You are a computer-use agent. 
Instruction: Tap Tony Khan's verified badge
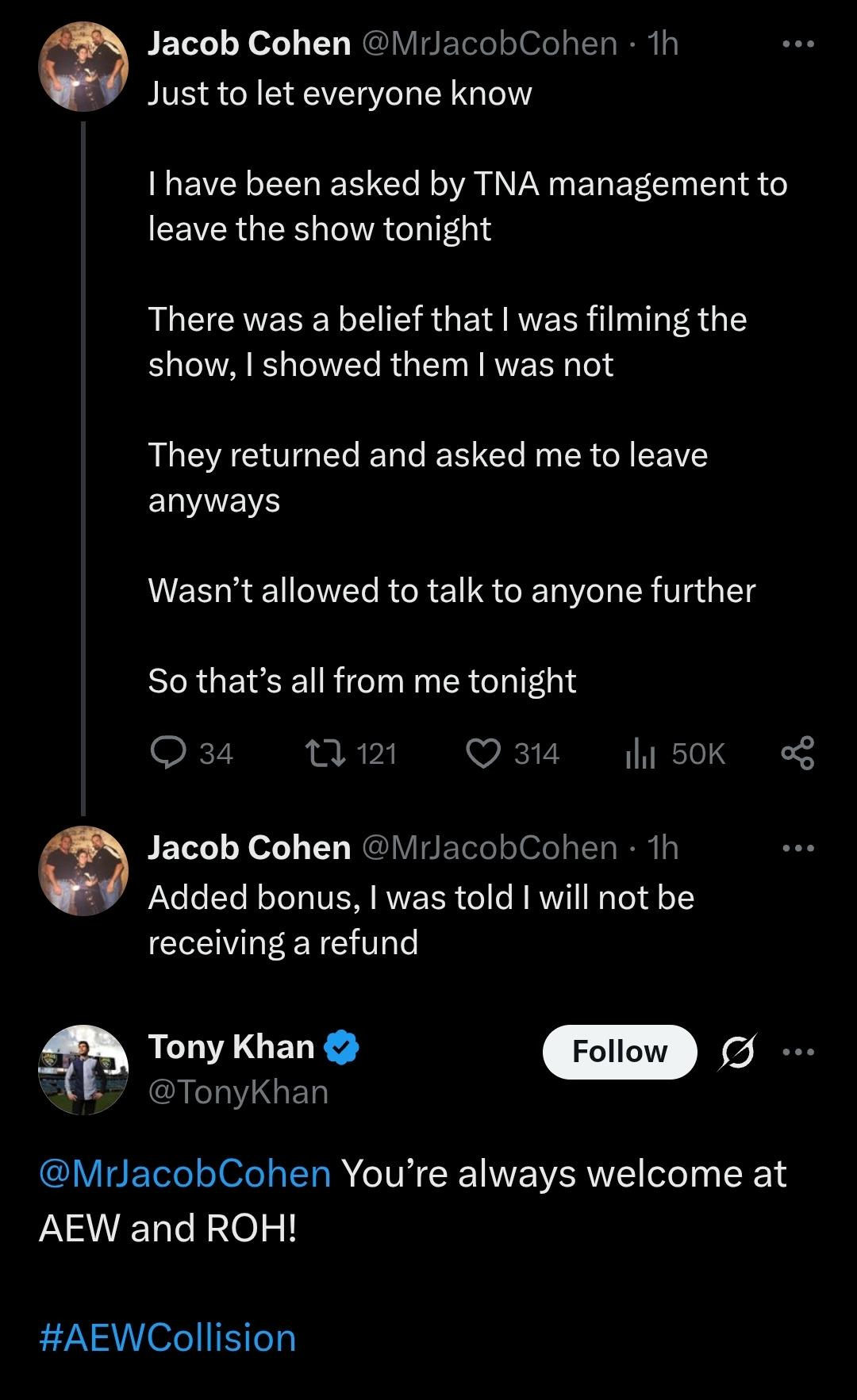pyautogui.click(x=342, y=1047)
